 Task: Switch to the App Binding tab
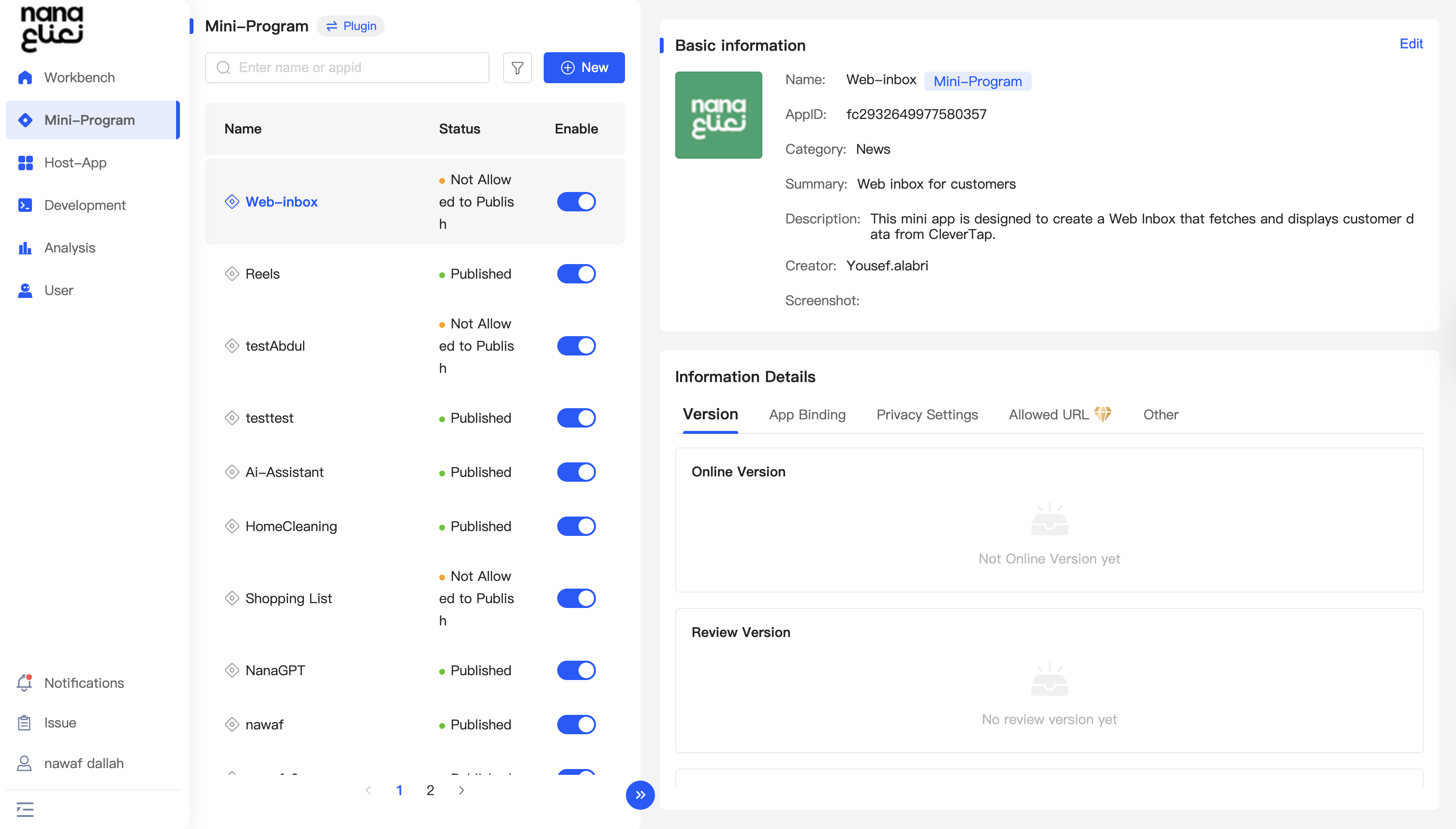click(x=807, y=414)
